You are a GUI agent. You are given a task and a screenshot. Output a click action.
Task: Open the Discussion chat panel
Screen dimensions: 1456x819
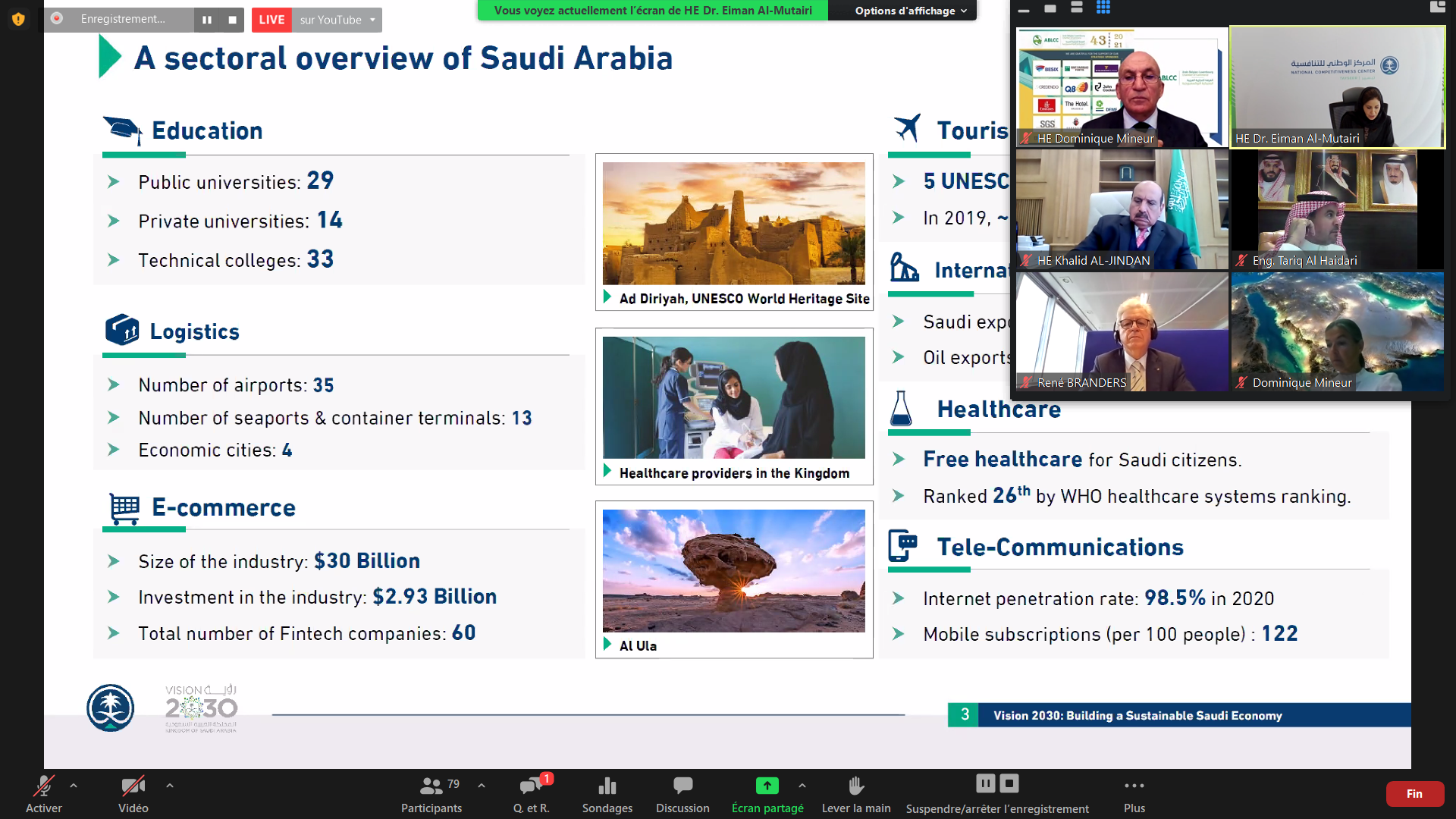[682, 793]
